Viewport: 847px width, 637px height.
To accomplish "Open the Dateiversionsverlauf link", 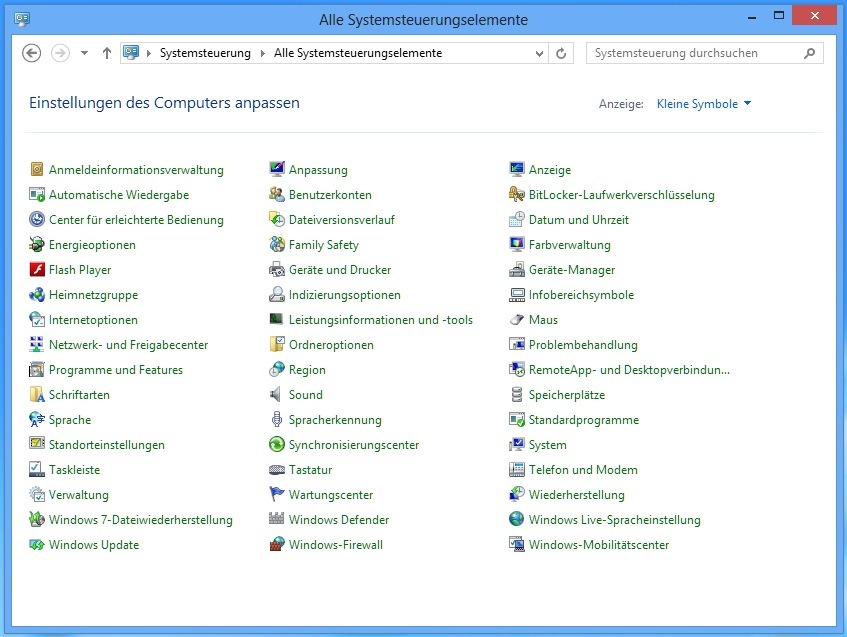I will (341, 220).
